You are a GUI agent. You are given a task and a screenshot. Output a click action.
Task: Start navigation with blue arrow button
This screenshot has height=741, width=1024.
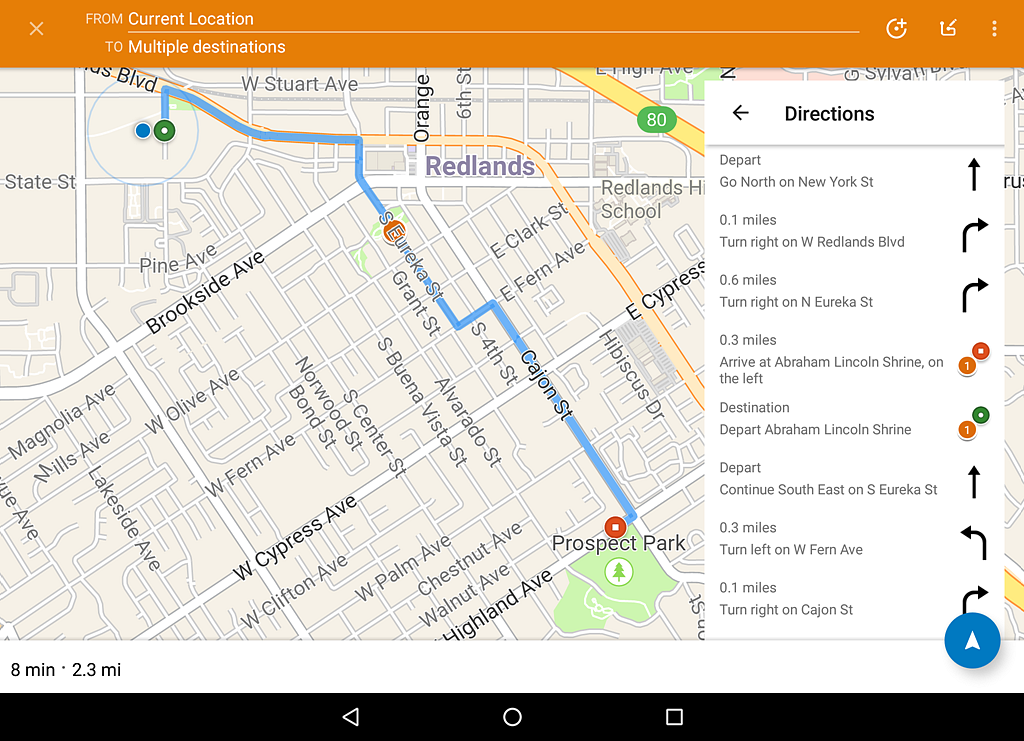point(972,640)
